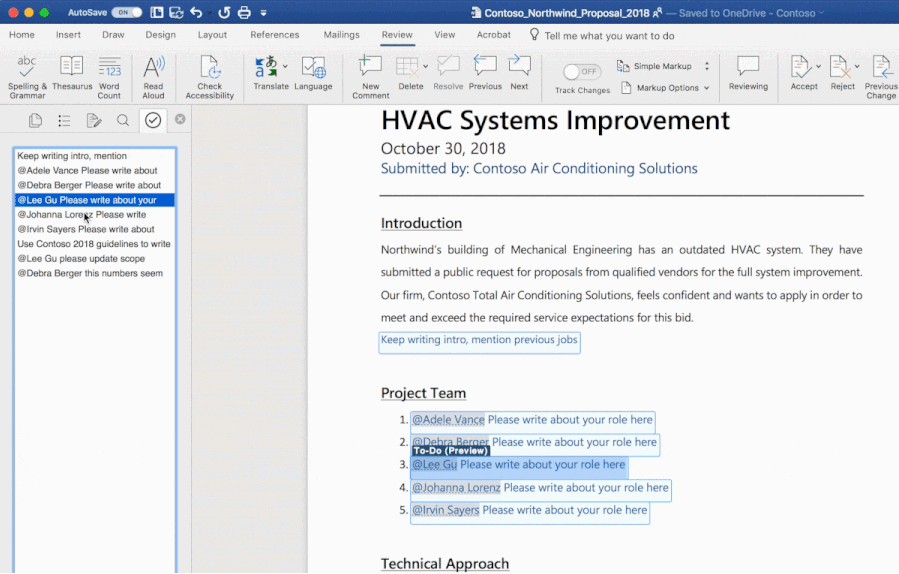Open the References tab
This screenshot has height=574, width=899.
pyautogui.click(x=275, y=34)
